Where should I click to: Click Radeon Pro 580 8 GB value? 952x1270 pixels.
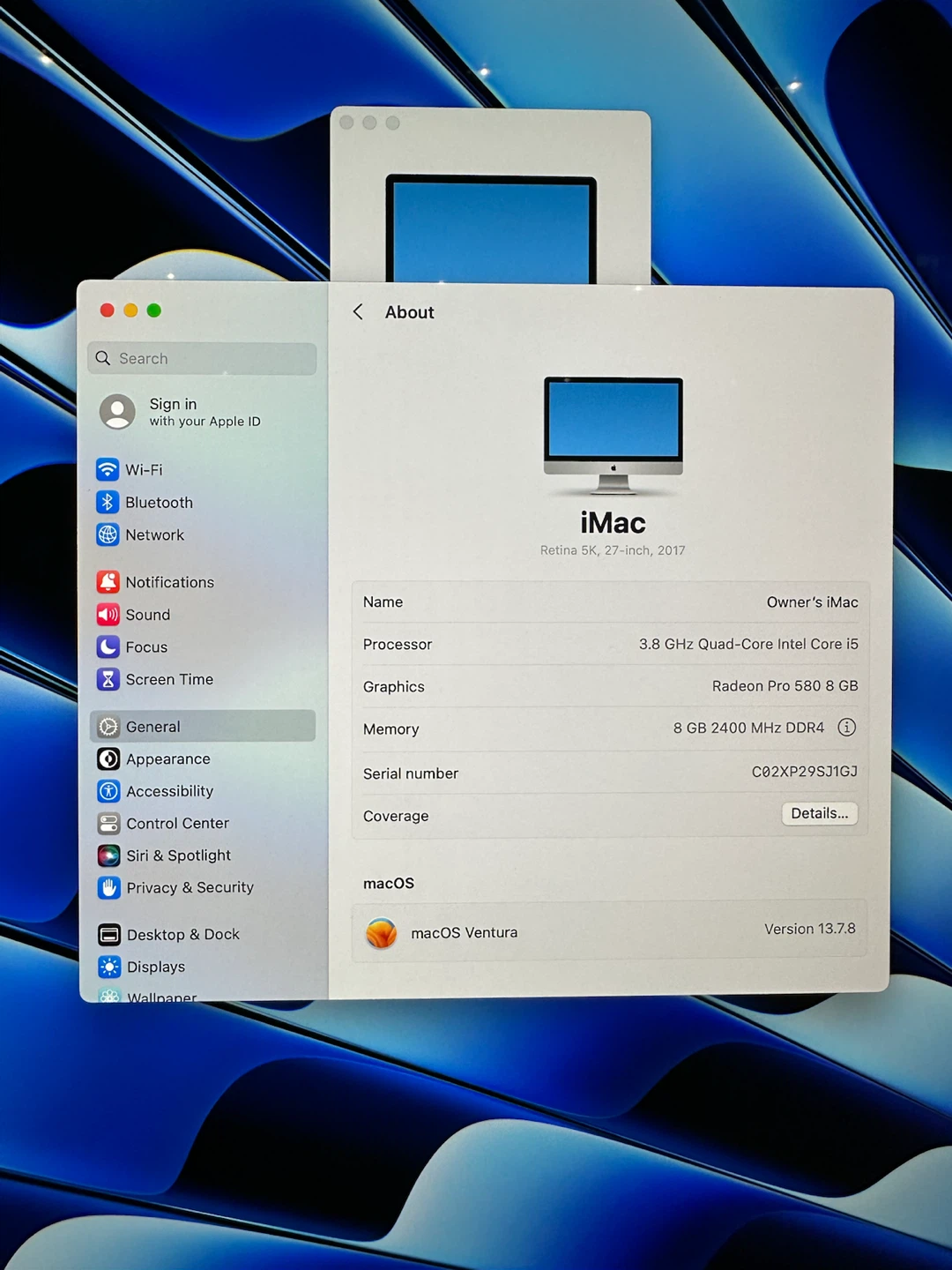click(785, 685)
